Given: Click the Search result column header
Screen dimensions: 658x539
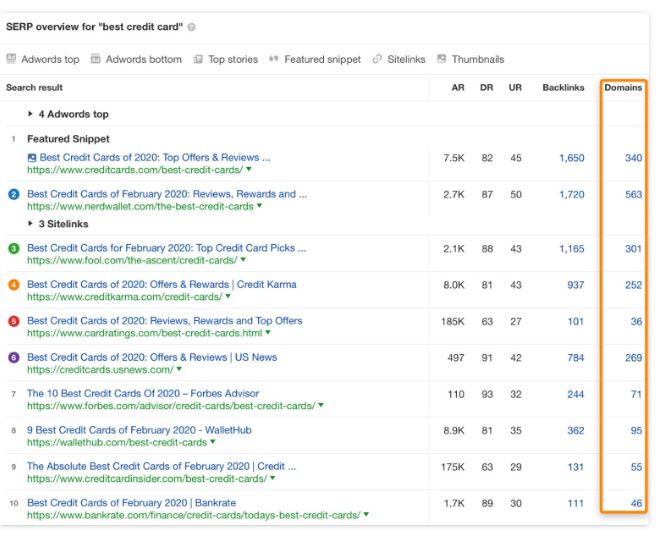Looking at the screenshot, I should pyautogui.click(x=34, y=88).
